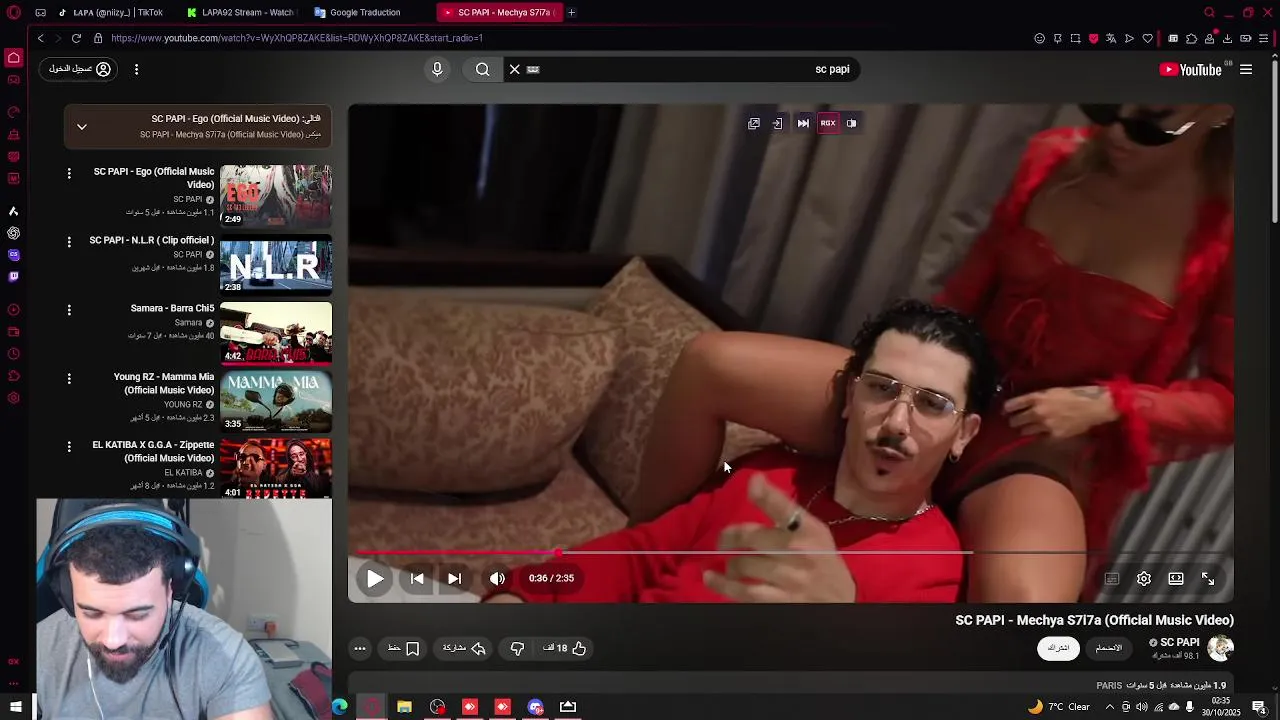
Task: Click the YouTube sign-in button
Action: pyautogui.click(x=80, y=69)
